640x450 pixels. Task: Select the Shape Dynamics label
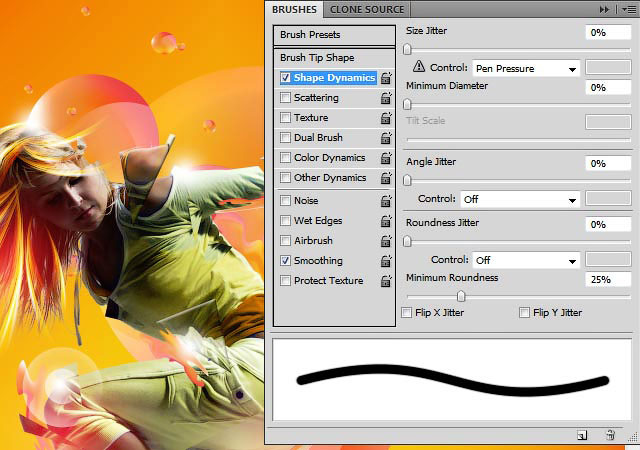(x=334, y=78)
